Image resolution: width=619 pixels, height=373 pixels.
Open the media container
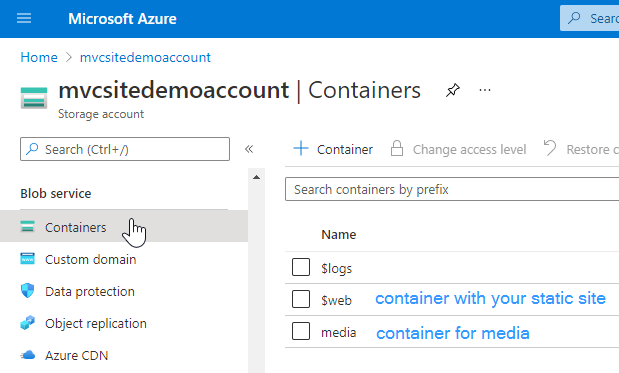point(338,332)
